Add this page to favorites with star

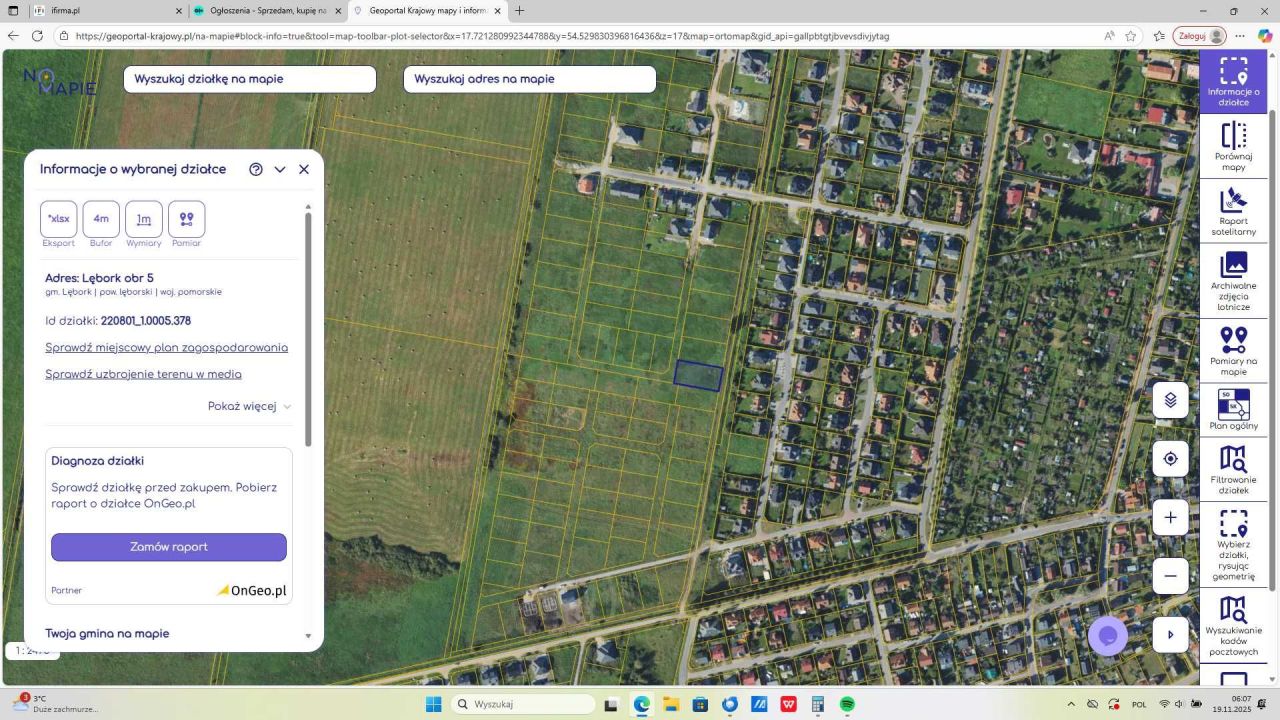click(1131, 36)
